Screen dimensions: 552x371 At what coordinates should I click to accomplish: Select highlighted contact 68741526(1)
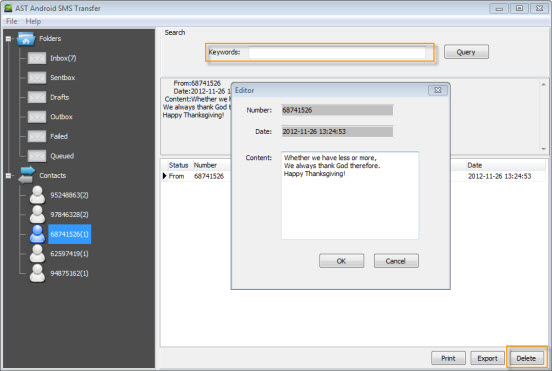pos(70,234)
